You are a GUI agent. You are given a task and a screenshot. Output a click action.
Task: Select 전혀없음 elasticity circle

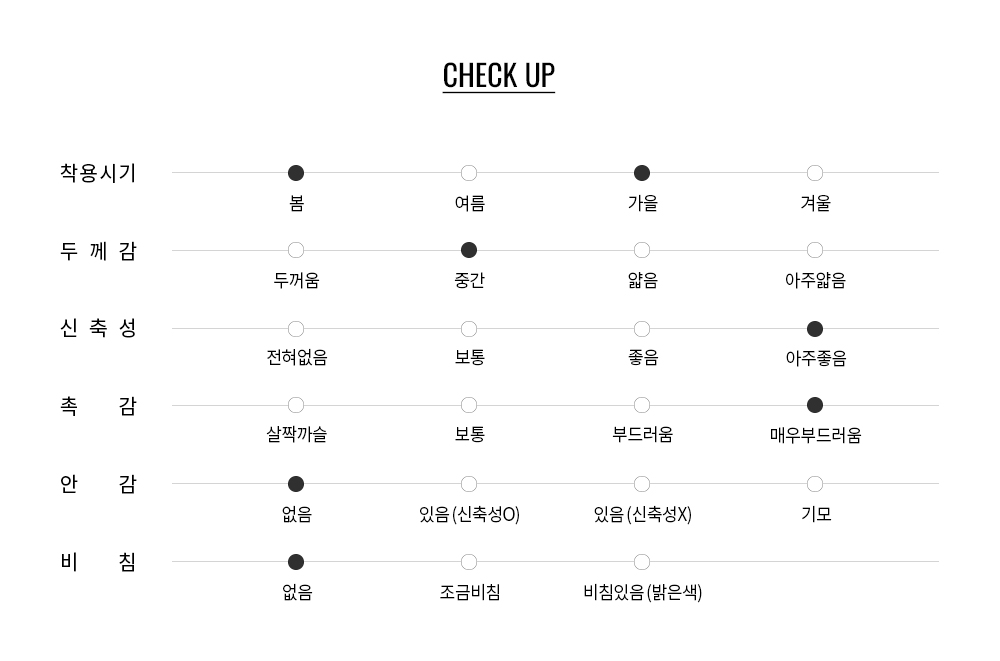[296, 329]
